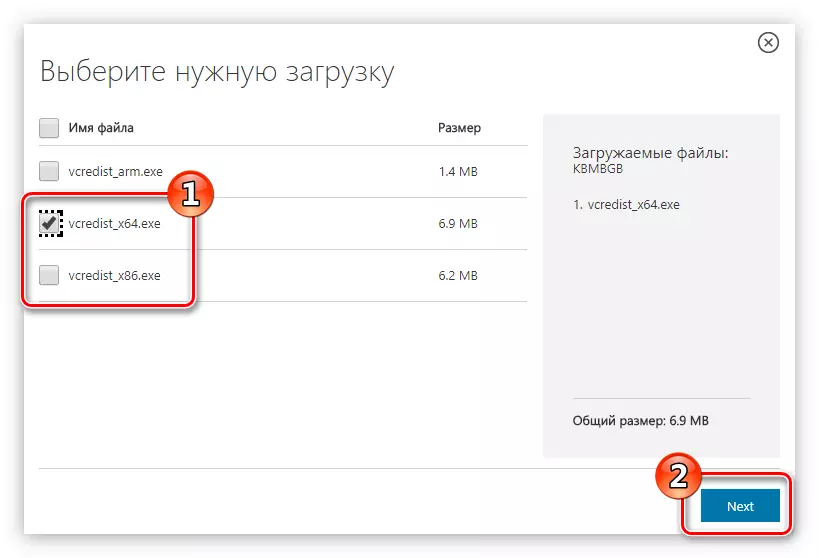Screen dimensions: 819x558
Task: Click the 6.2 MB size value
Action: click(x=458, y=276)
